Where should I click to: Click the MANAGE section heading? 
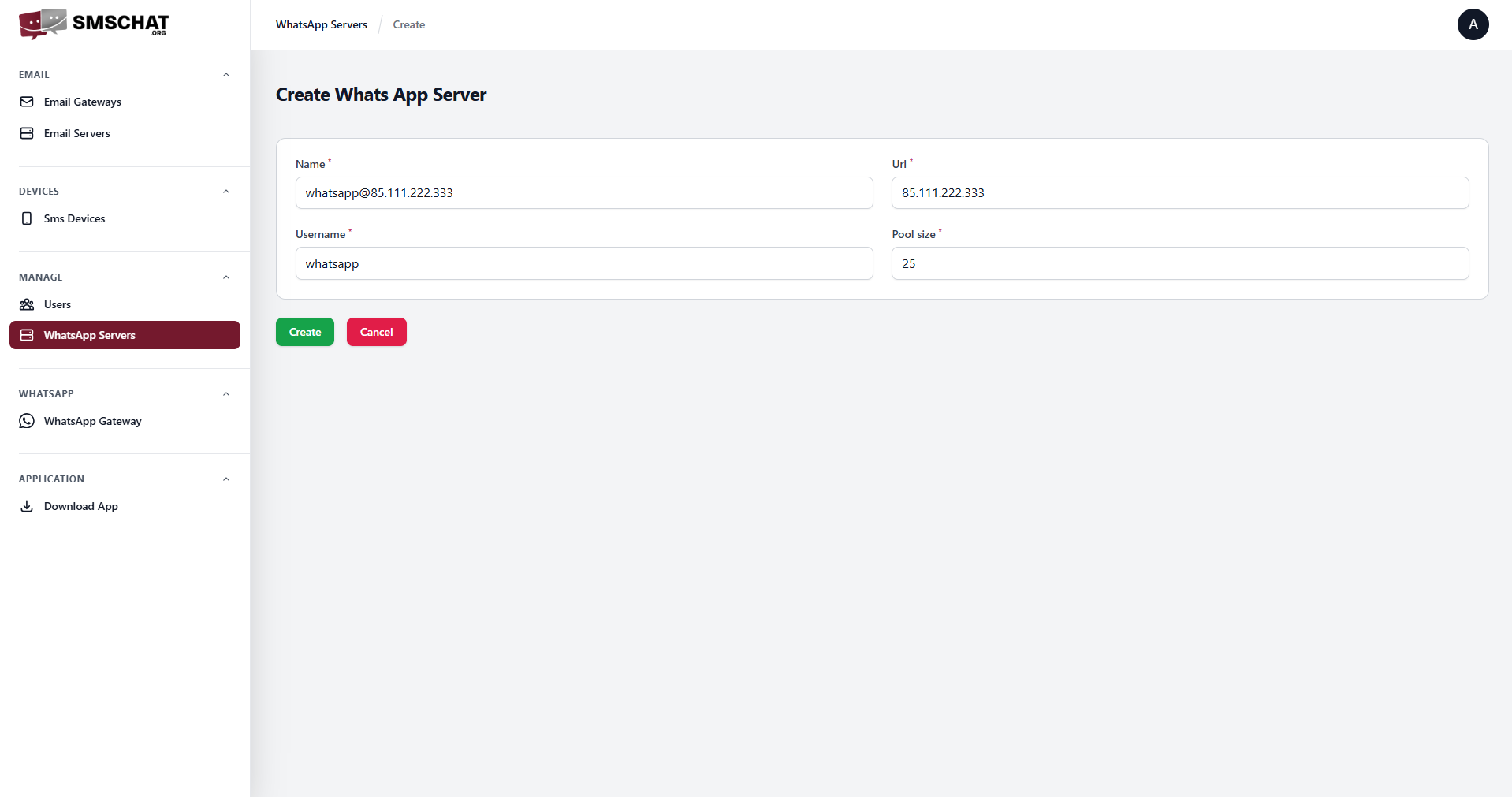41,277
